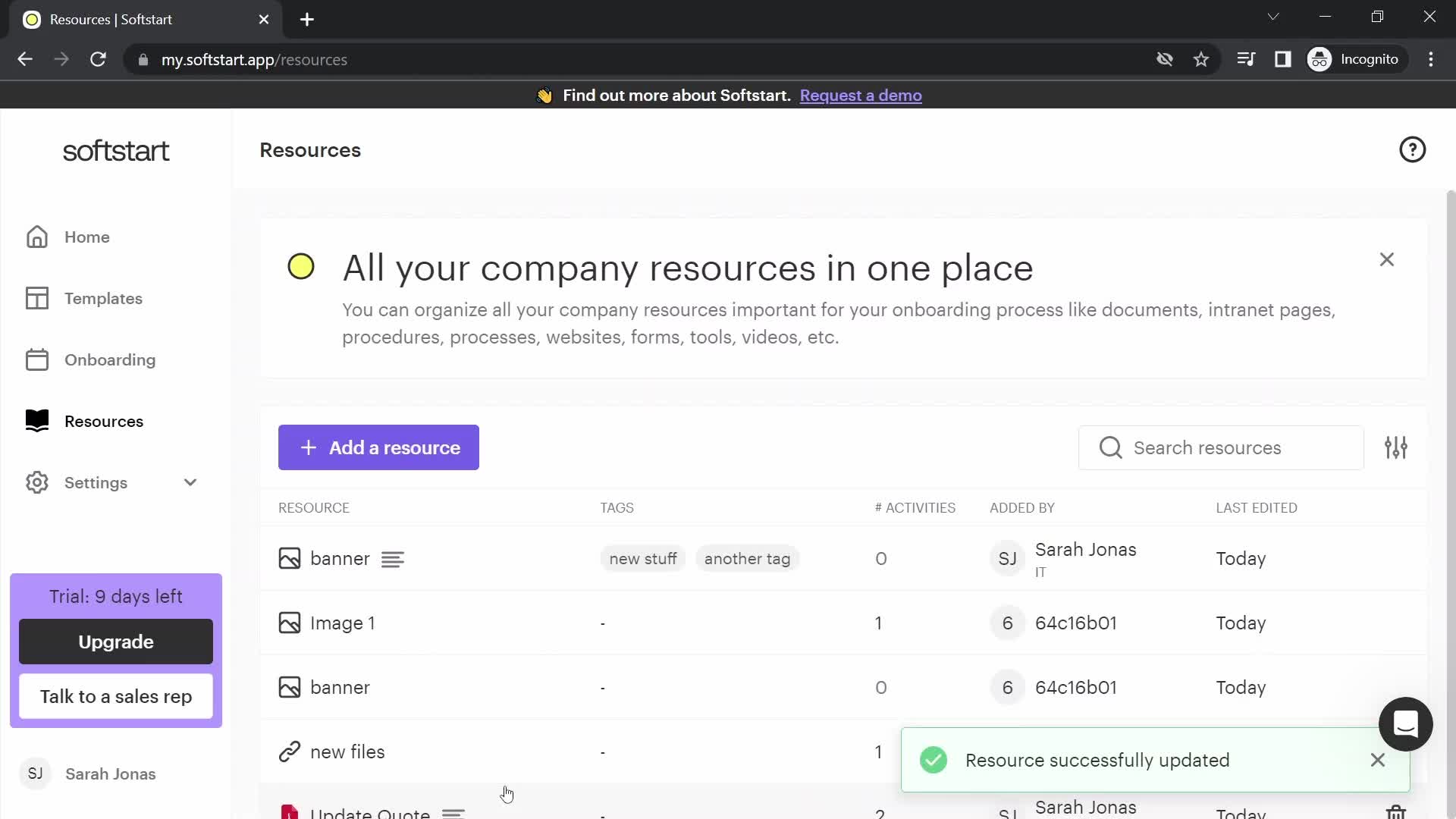This screenshot has width=1456, height=819.
Task: Click the Upgrade button
Action: tap(116, 642)
